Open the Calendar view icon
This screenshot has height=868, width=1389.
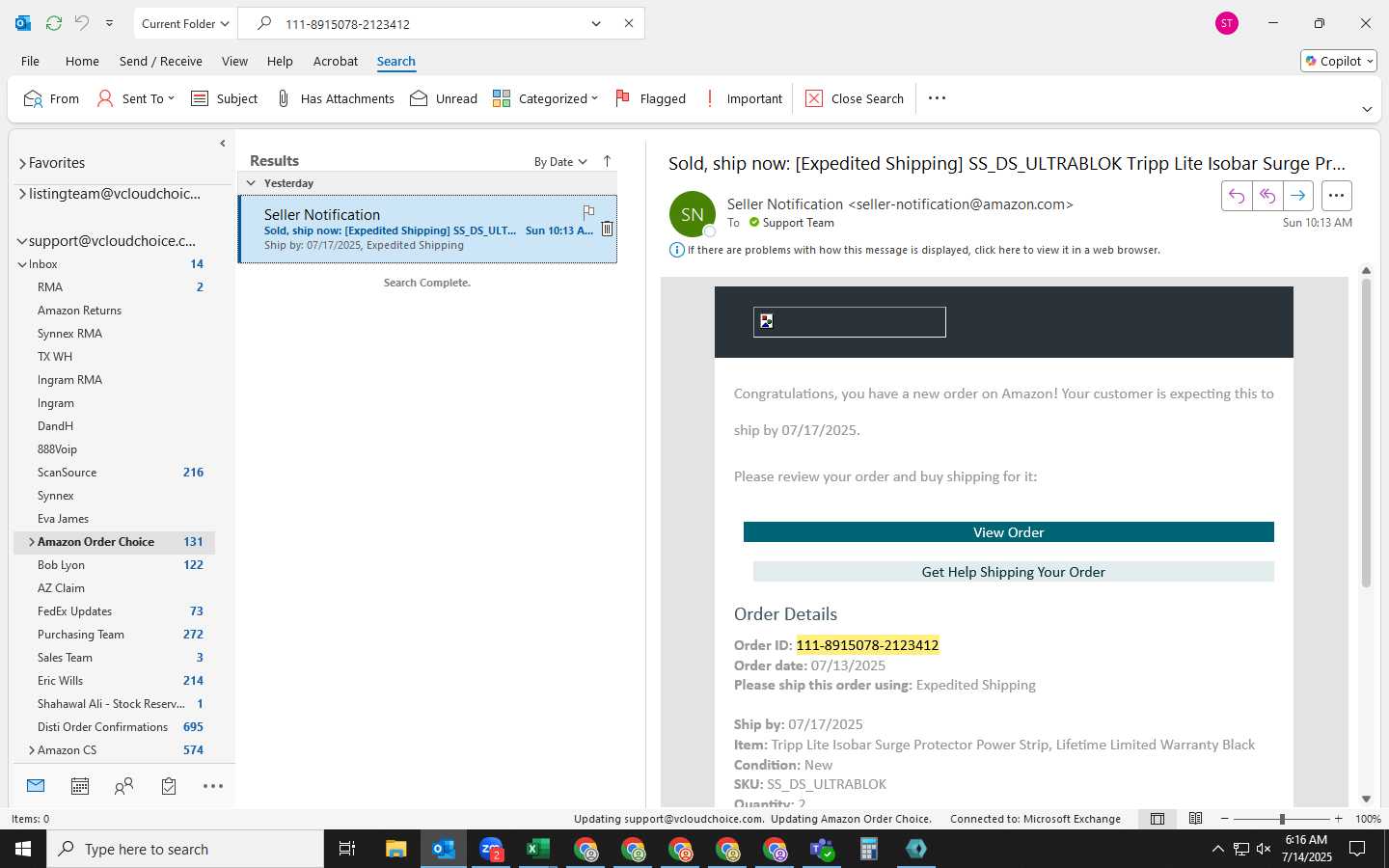pos(80,786)
